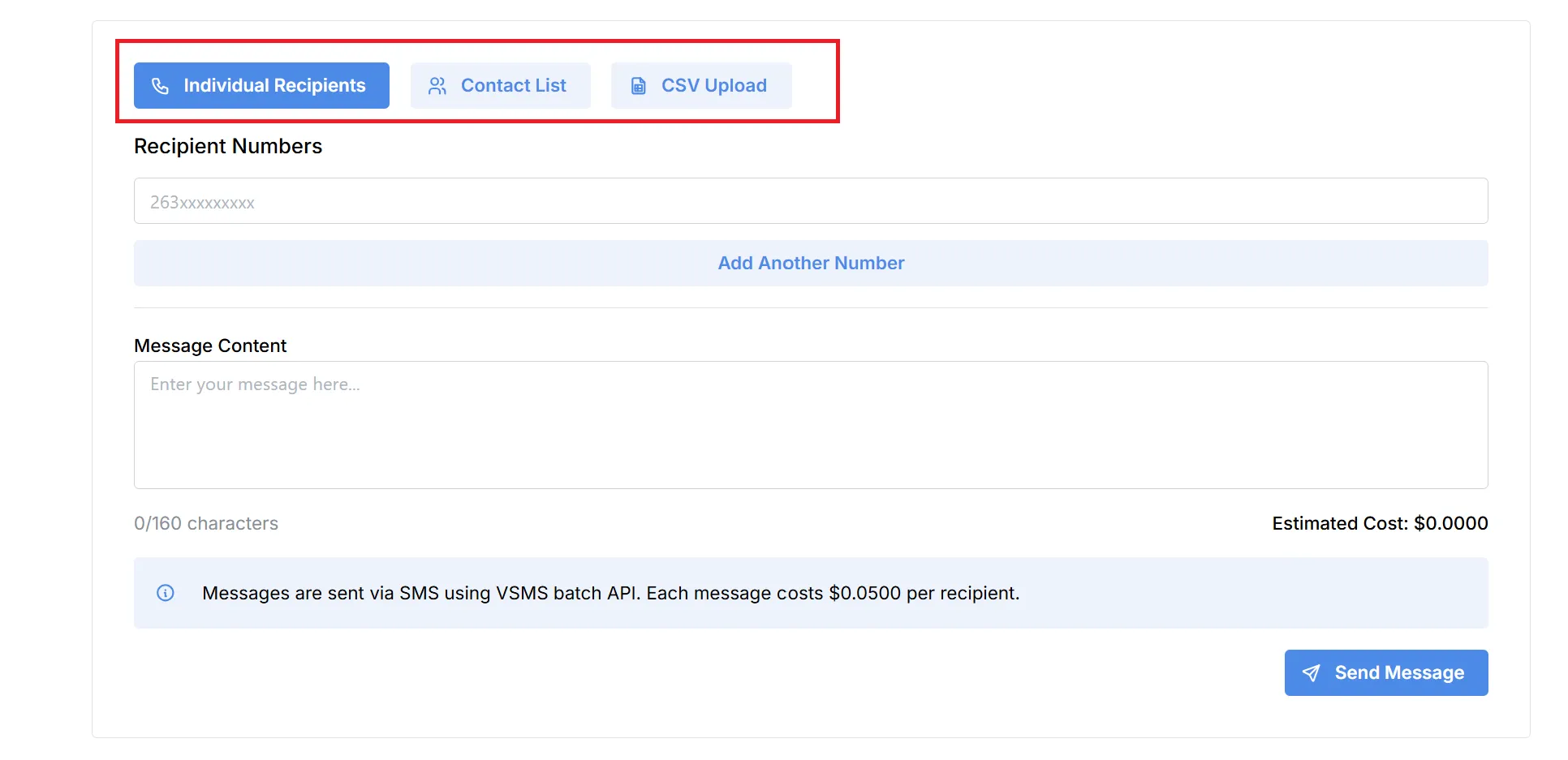
Task: Focus the 263xxxxxxxxx recipient number field
Action: [810, 201]
